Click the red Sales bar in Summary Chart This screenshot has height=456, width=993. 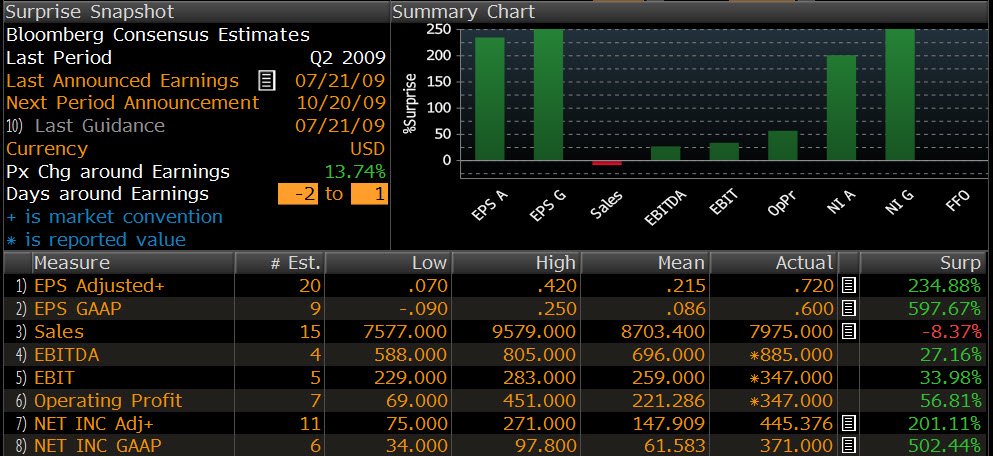click(607, 163)
